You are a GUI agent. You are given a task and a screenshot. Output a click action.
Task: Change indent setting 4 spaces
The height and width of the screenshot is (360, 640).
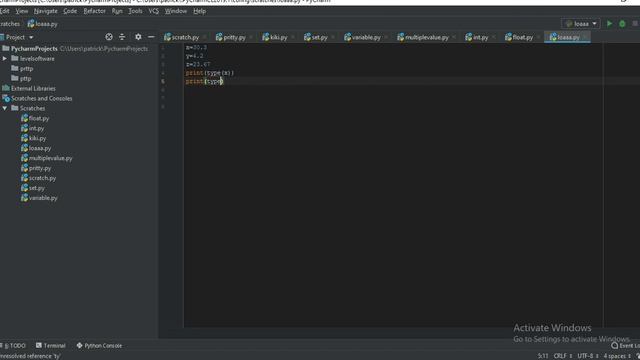coord(617,356)
